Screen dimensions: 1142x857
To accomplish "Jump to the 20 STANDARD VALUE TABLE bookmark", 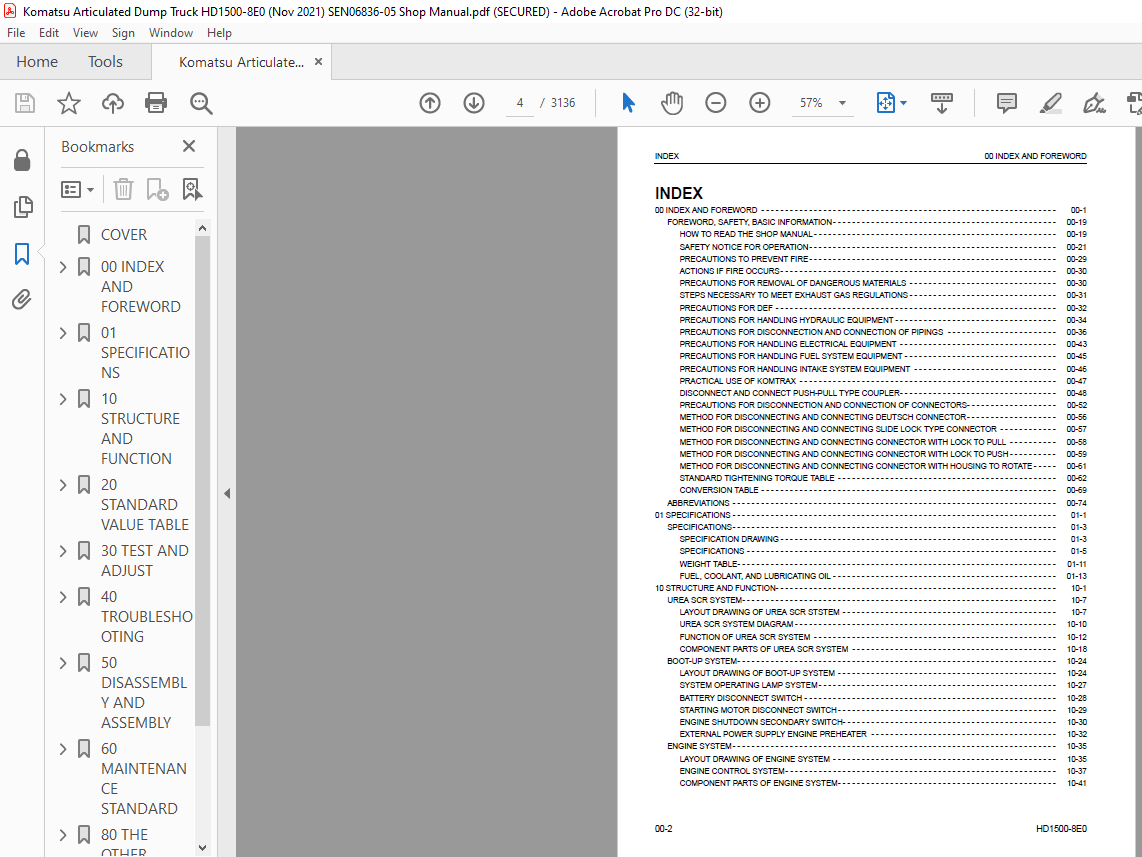I will pyautogui.click(x=144, y=505).
